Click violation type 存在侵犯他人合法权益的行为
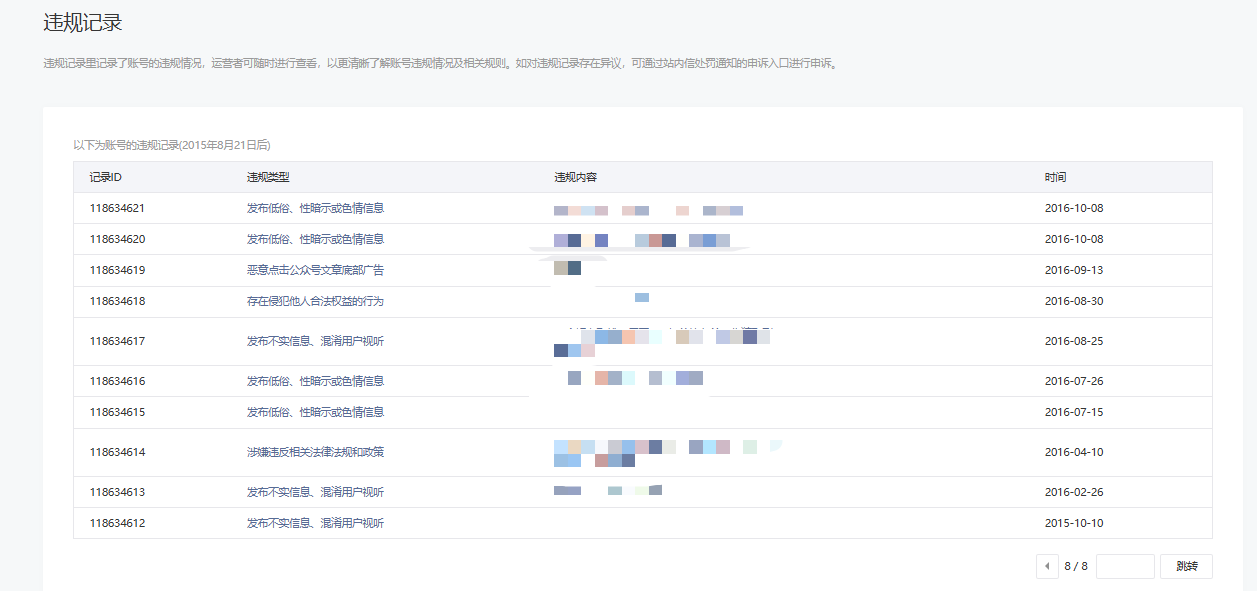 (x=315, y=301)
